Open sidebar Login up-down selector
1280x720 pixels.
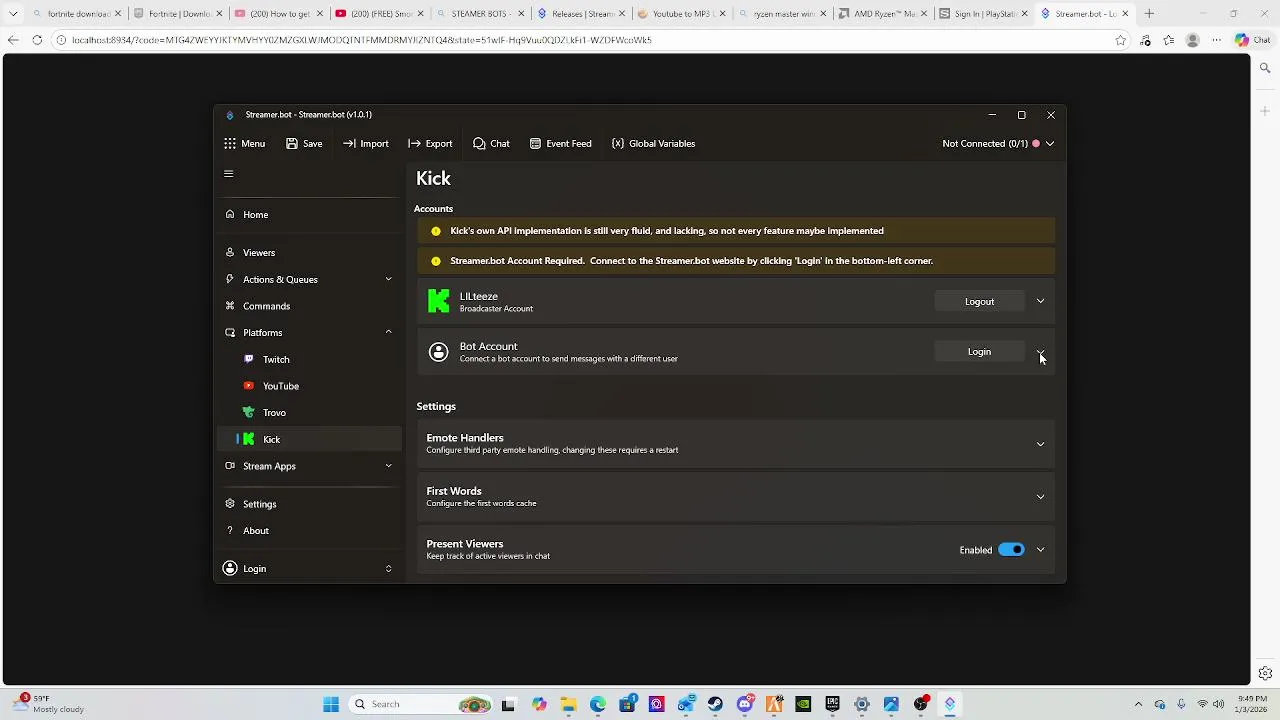click(x=388, y=569)
